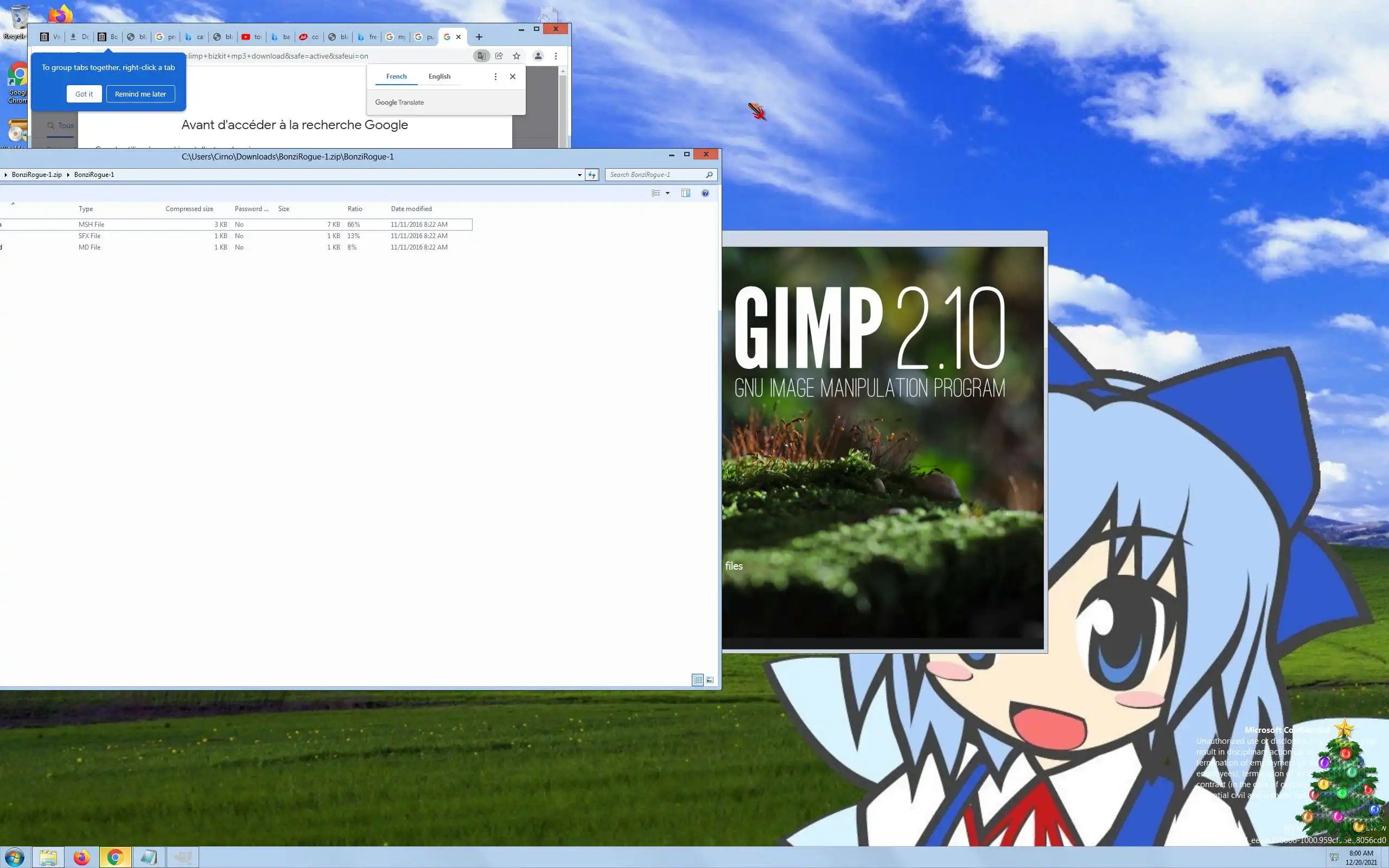This screenshot has width=1389, height=868.
Task: Refresh the BonziRogue-1 folder address
Action: pyautogui.click(x=592, y=175)
